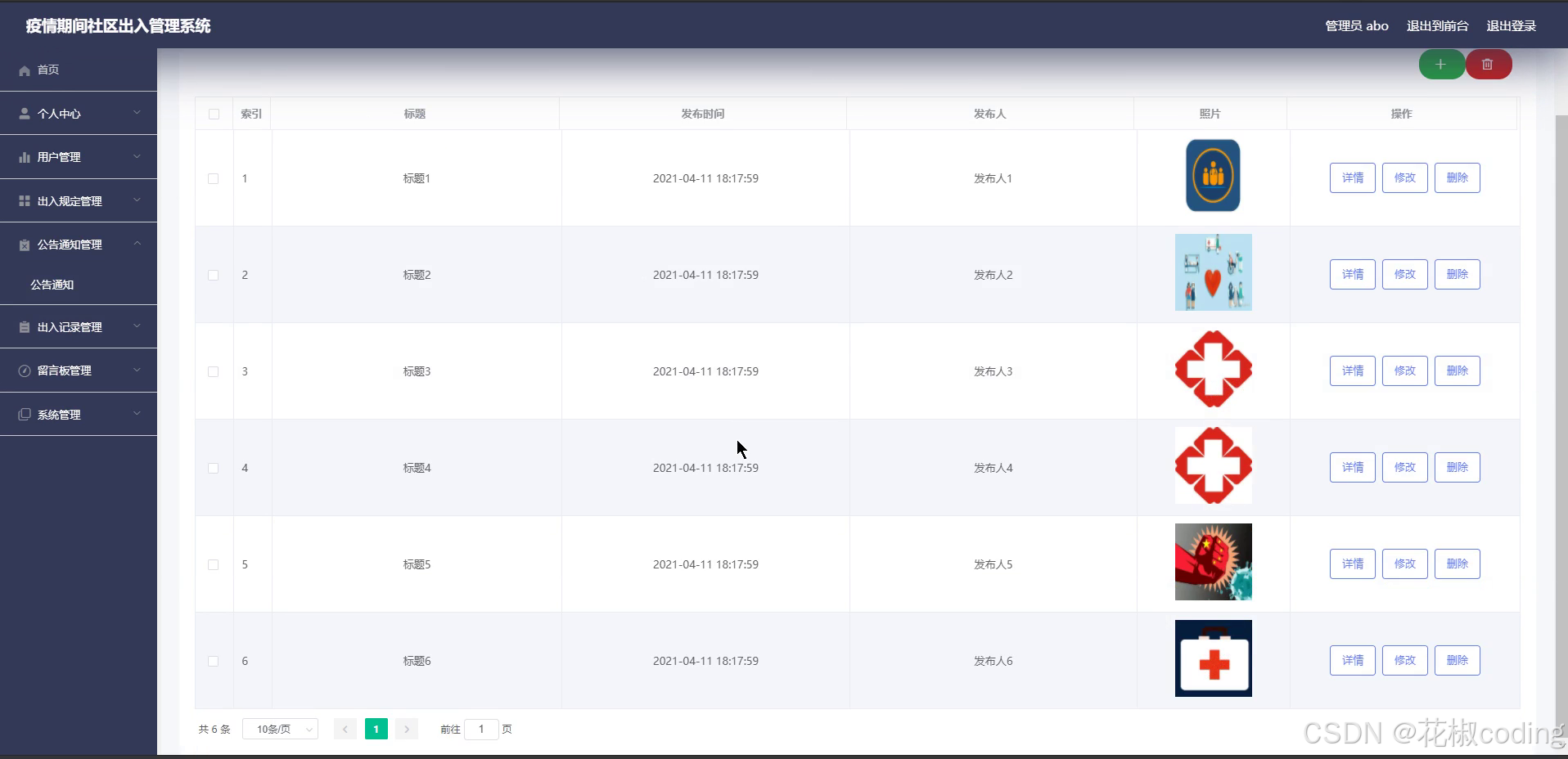Open the 用户管理 sidebar menu
The width and height of the screenshot is (1568, 759).
(x=79, y=157)
